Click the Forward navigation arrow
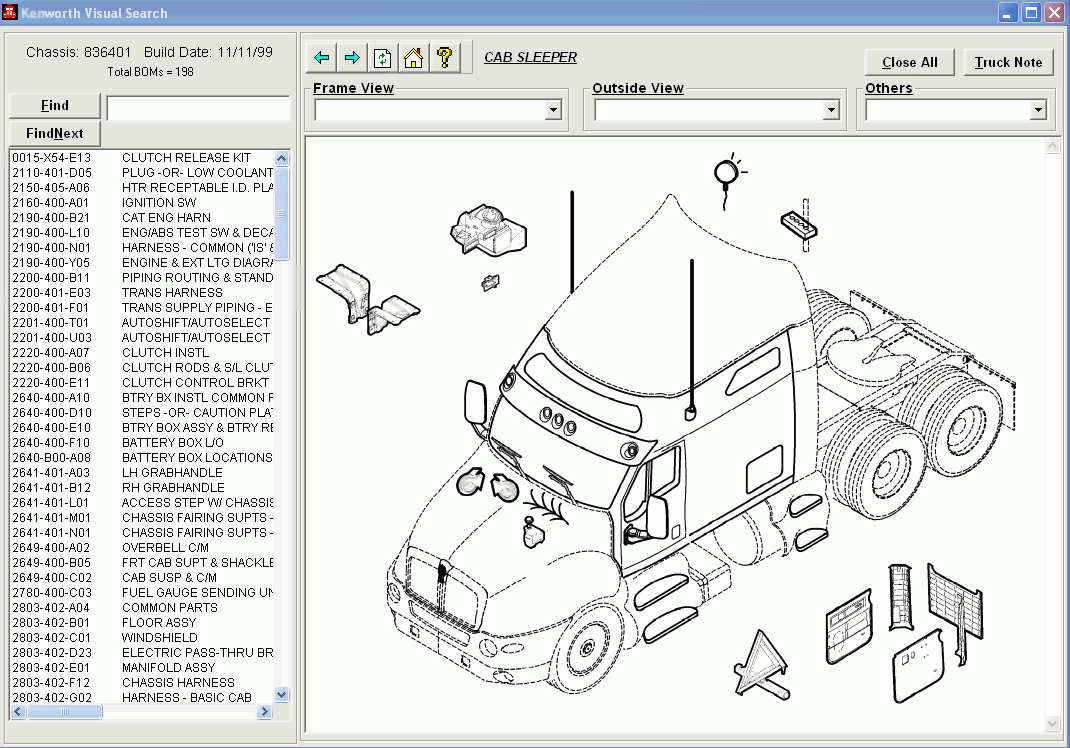The height and width of the screenshot is (748, 1070). click(x=351, y=57)
